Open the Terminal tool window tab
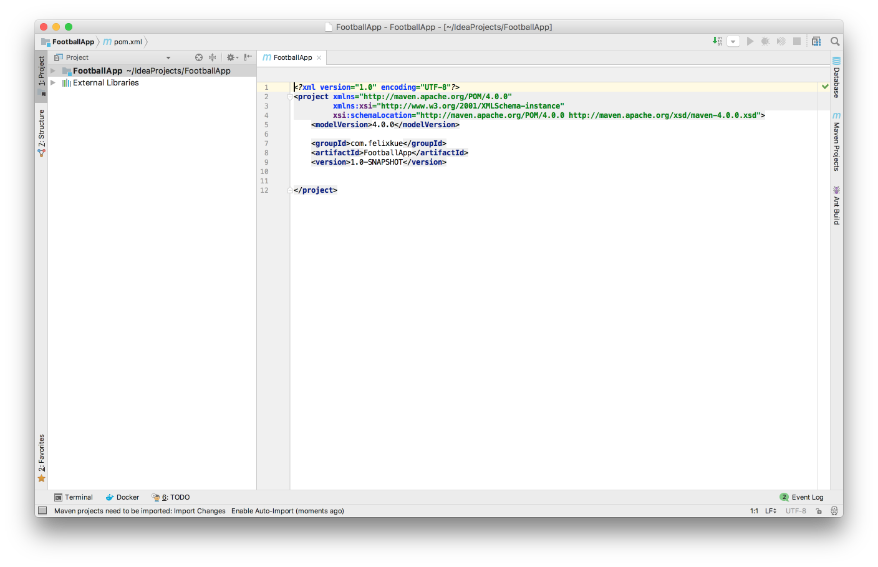 [73, 497]
